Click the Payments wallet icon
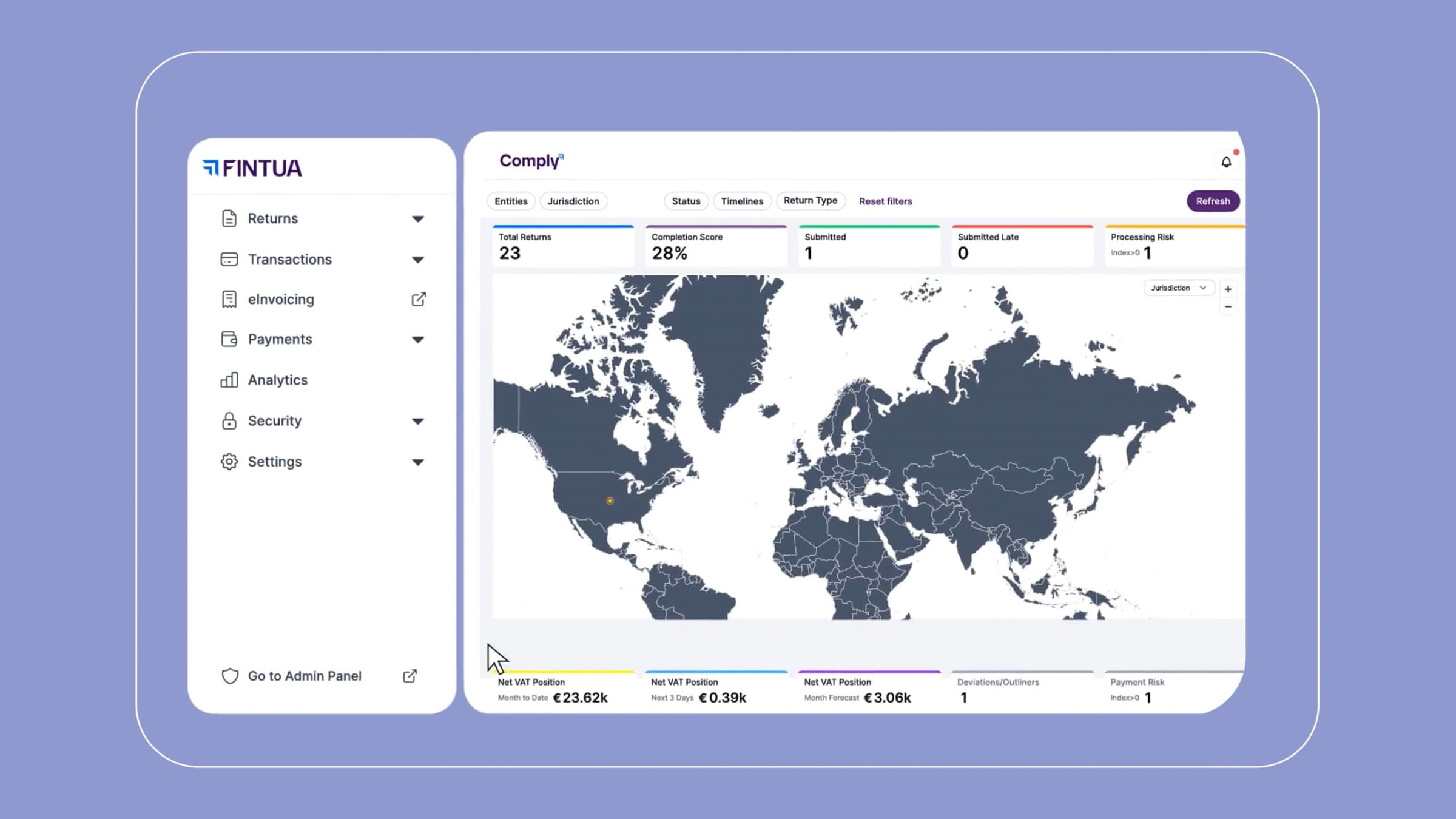1456x819 pixels. coord(229,339)
